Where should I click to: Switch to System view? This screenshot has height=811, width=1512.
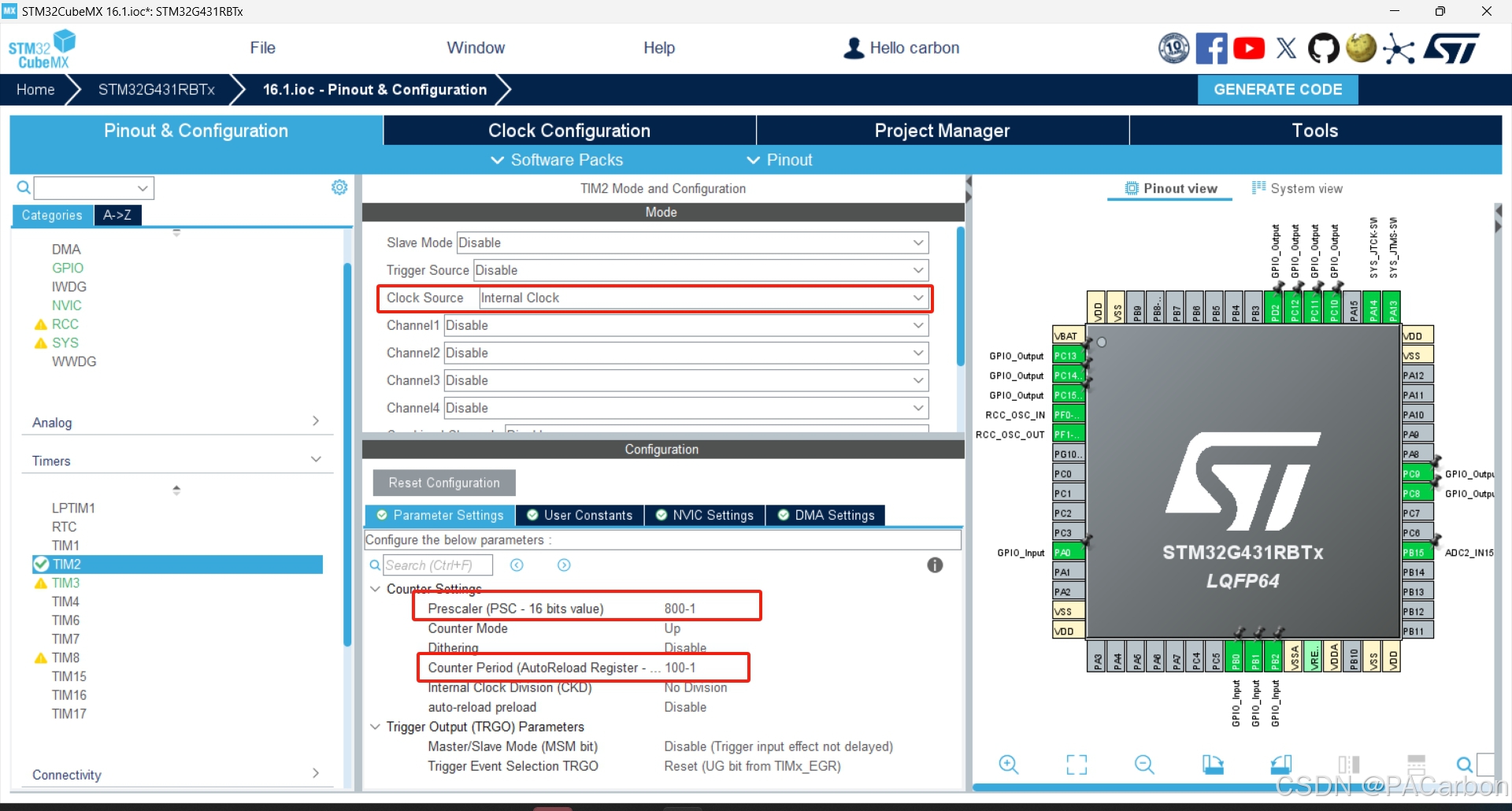1297,188
